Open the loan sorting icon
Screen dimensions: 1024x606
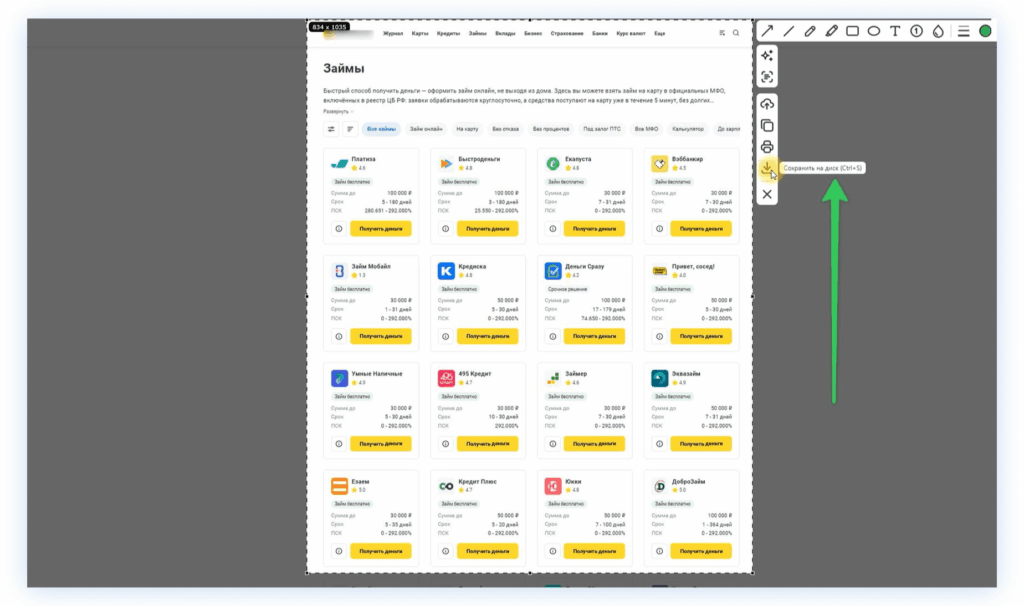click(x=350, y=129)
